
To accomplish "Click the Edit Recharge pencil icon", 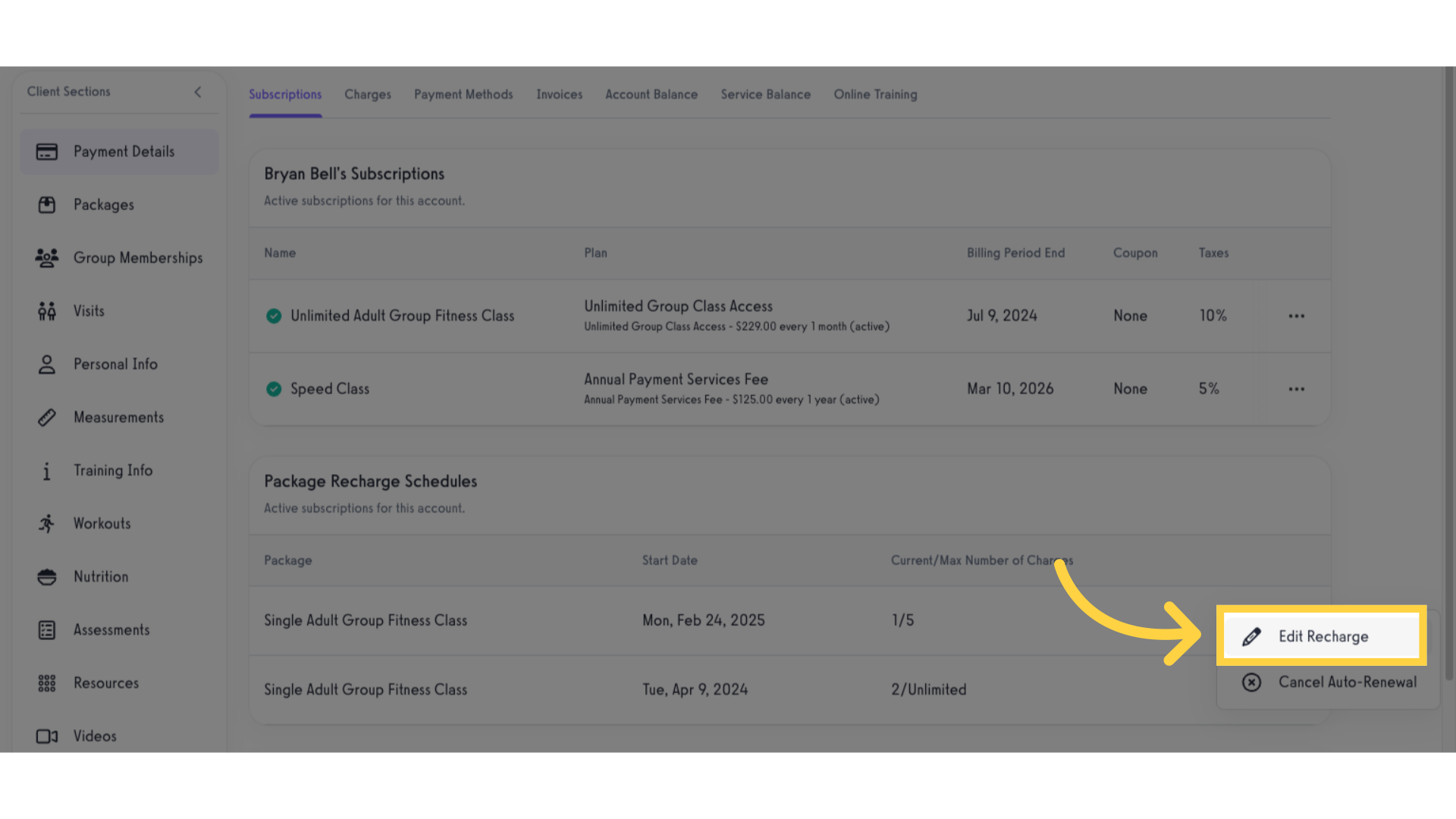I will pos(1251,637).
